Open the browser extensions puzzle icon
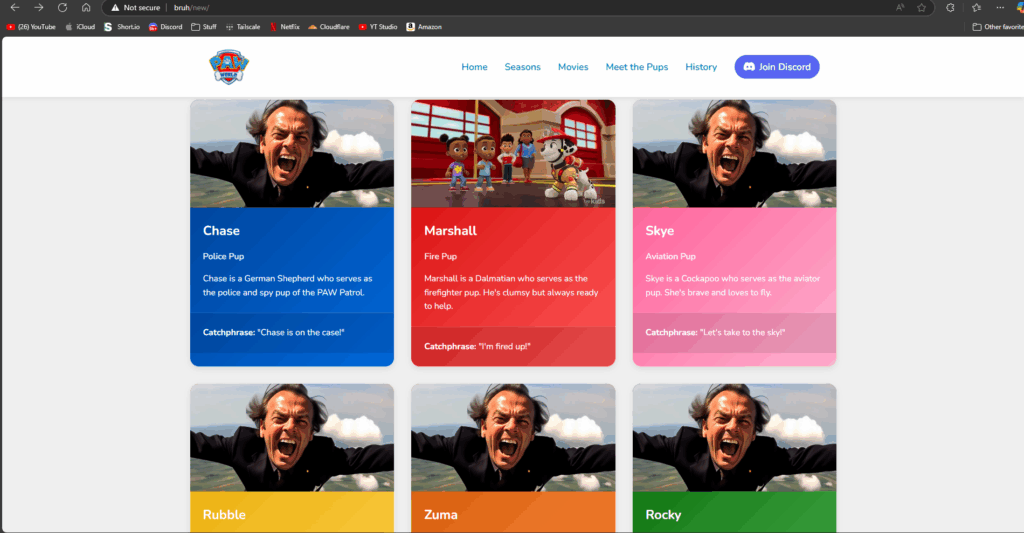The height and width of the screenshot is (533, 1024). pos(951,7)
